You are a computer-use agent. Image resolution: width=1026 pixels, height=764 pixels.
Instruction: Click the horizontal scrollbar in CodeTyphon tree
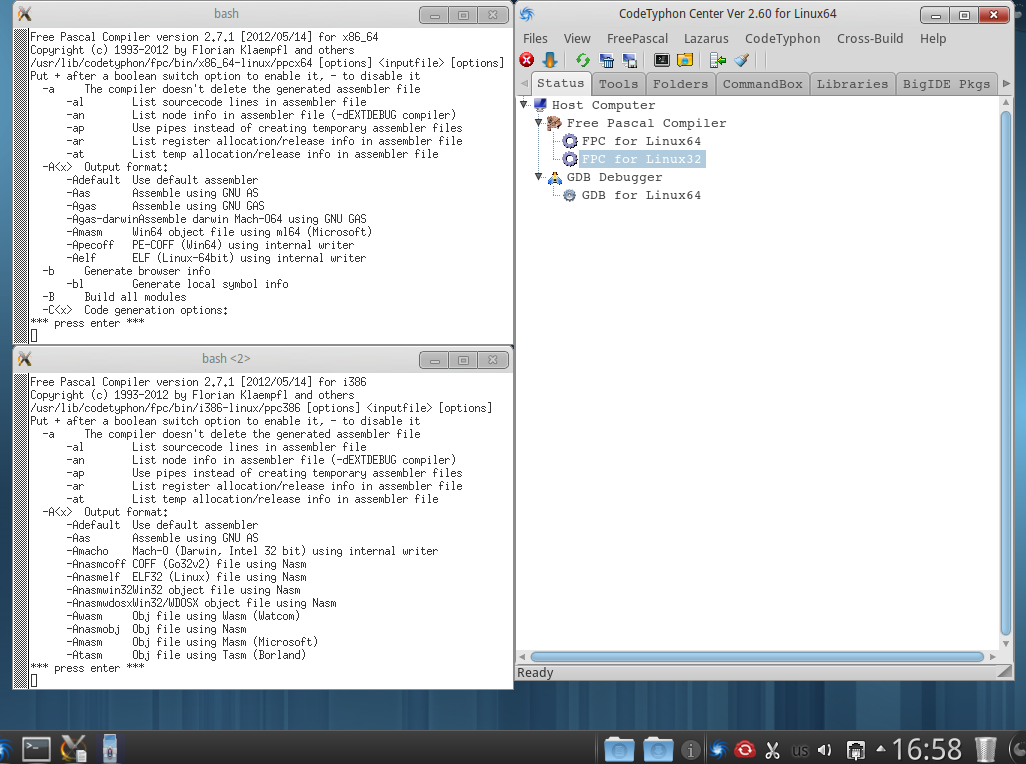(x=757, y=656)
